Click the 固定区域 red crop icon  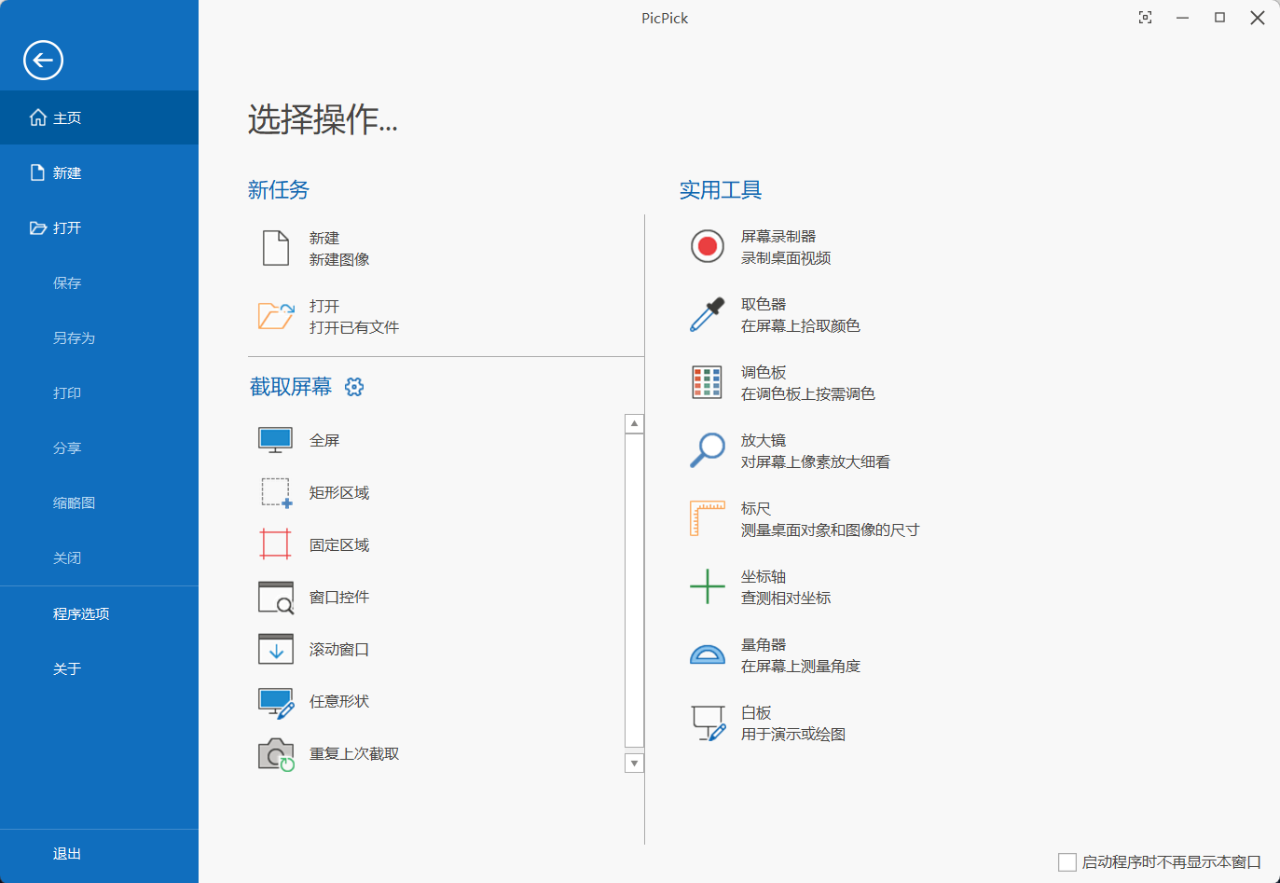point(275,544)
